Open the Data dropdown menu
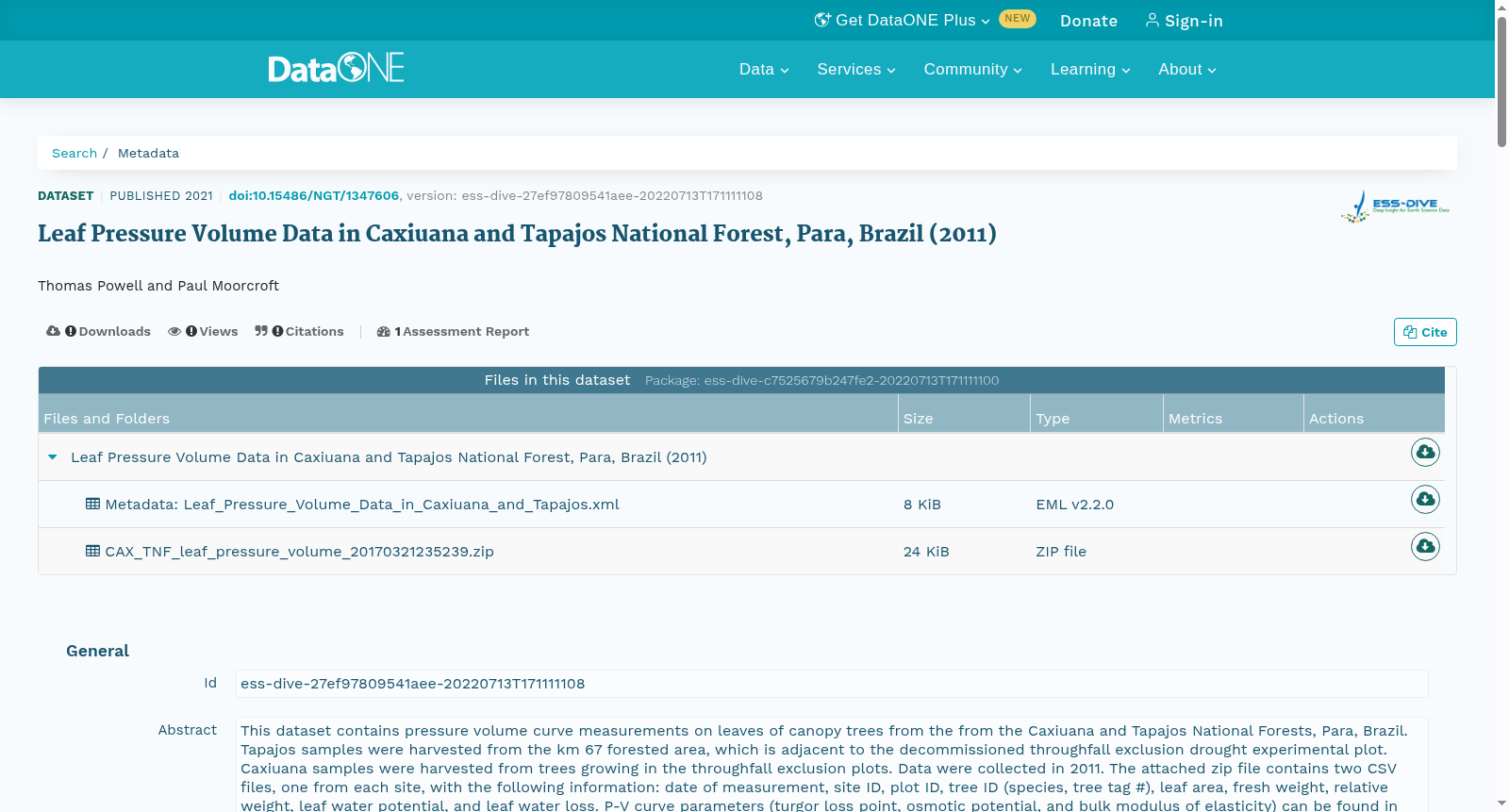This screenshot has height=812, width=1509. coord(764,70)
